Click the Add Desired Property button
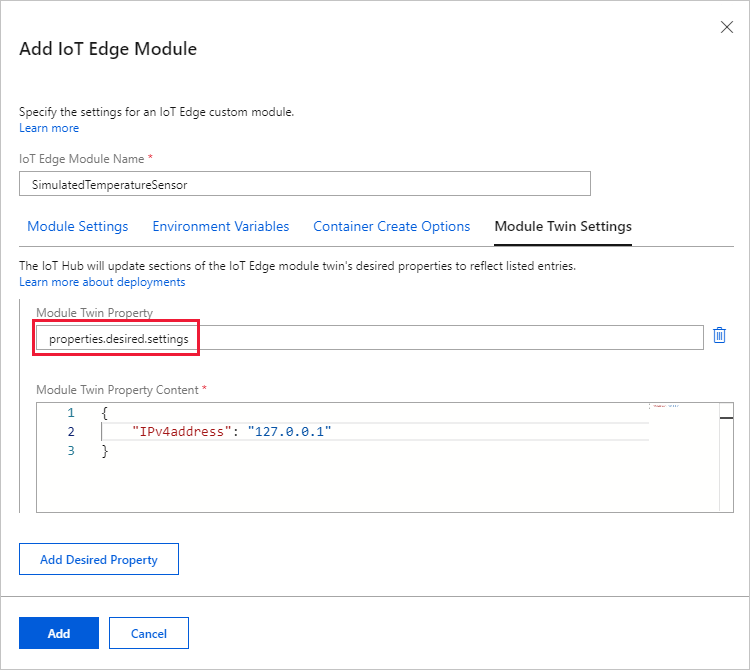This screenshot has width=750, height=670. click(99, 560)
